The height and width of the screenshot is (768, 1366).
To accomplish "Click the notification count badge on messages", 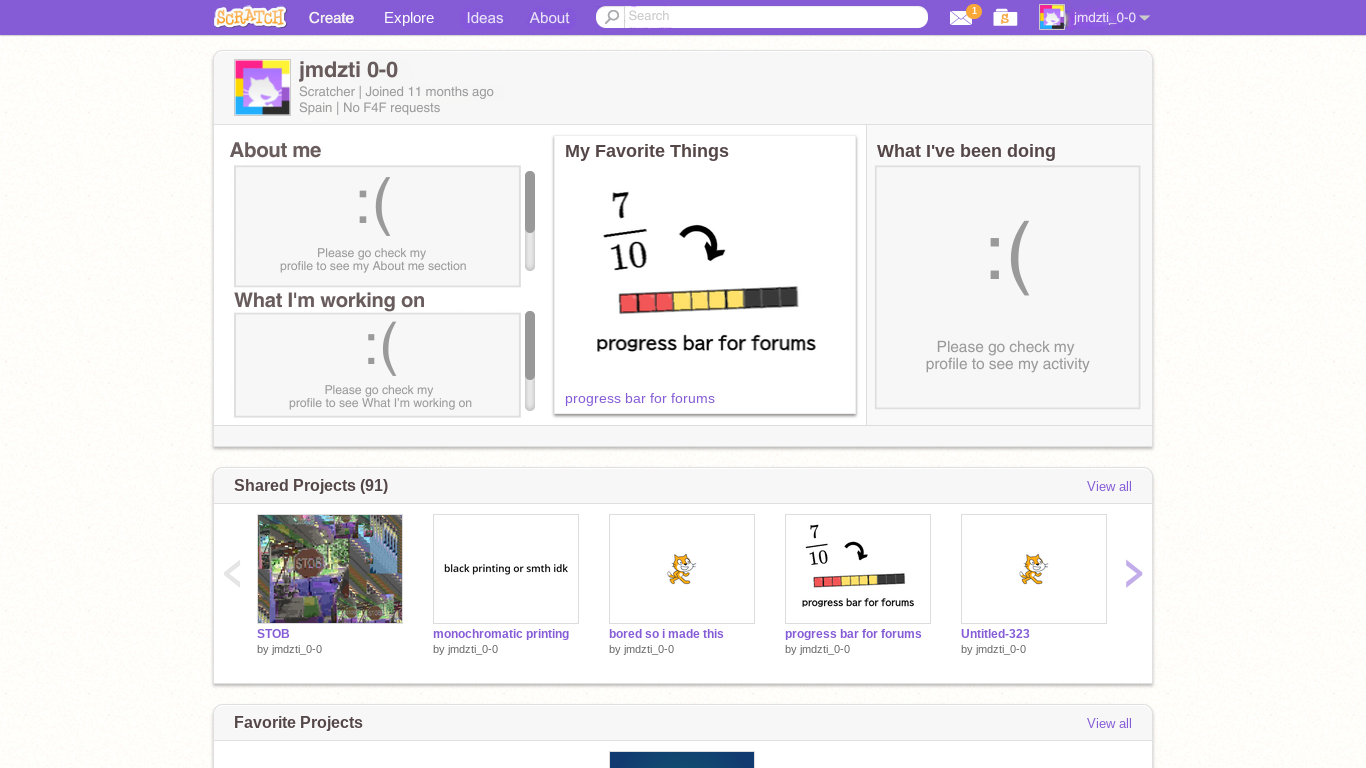I will [x=974, y=11].
